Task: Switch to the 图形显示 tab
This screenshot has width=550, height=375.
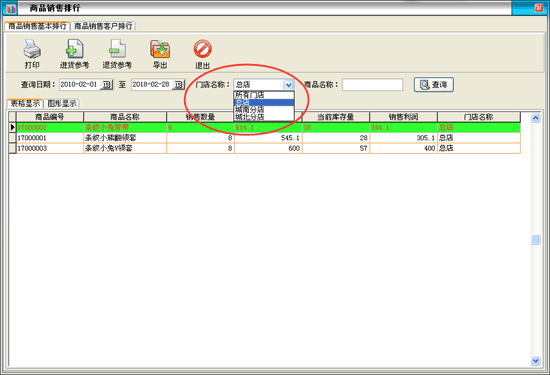Action: [62, 103]
